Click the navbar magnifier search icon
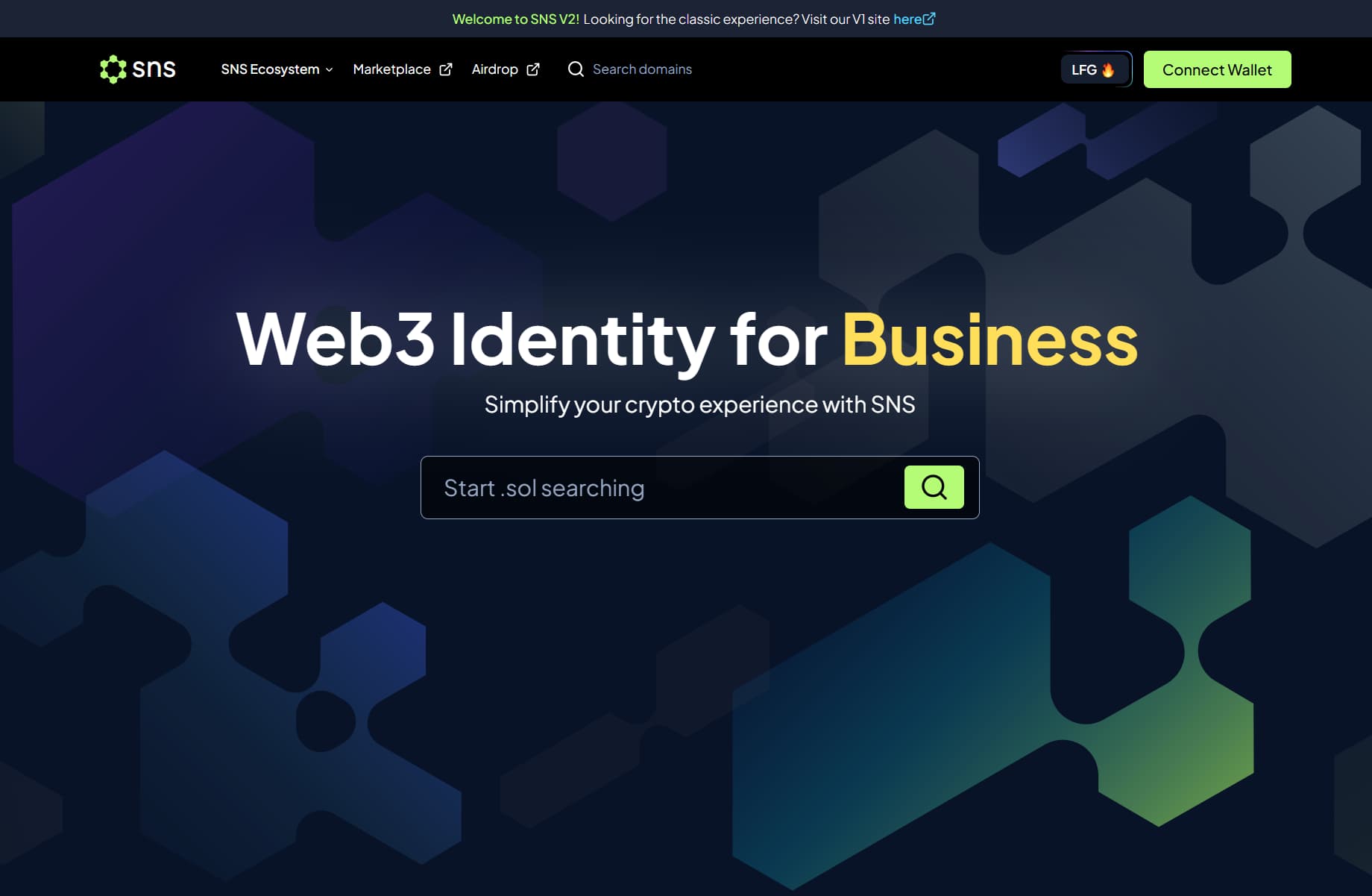Image resolution: width=1372 pixels, height=896 pixels. tap(576, 69)
